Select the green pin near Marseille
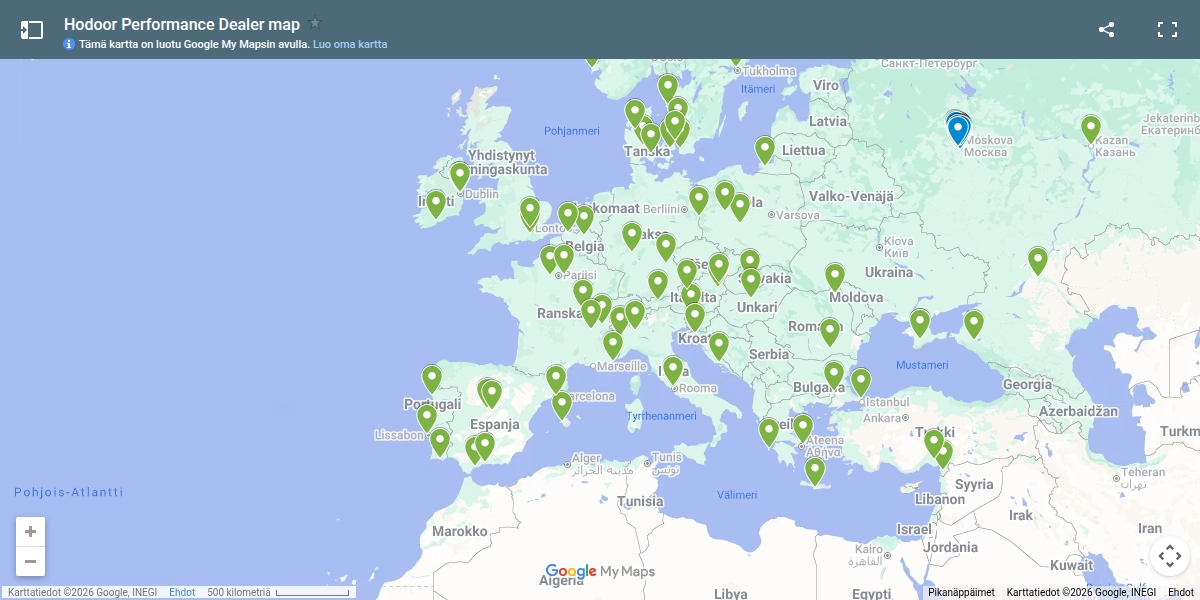 (x=613, y=346)
